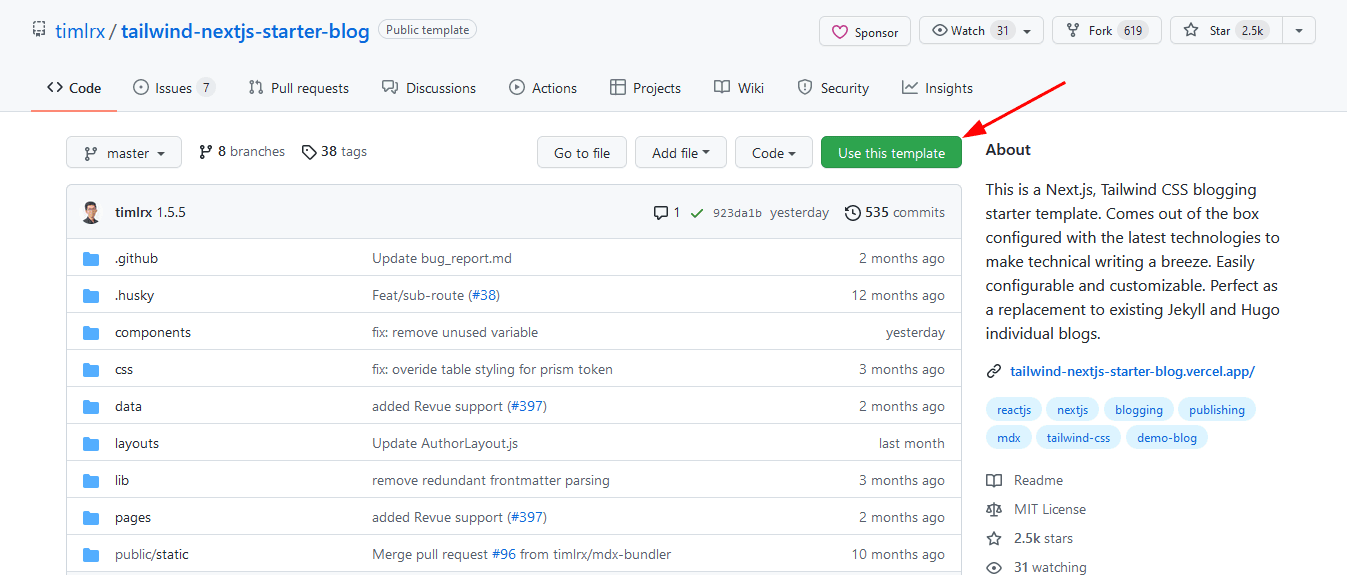Open the Wiki tab
Screen dimensions: 1347x575
(739, 88)
